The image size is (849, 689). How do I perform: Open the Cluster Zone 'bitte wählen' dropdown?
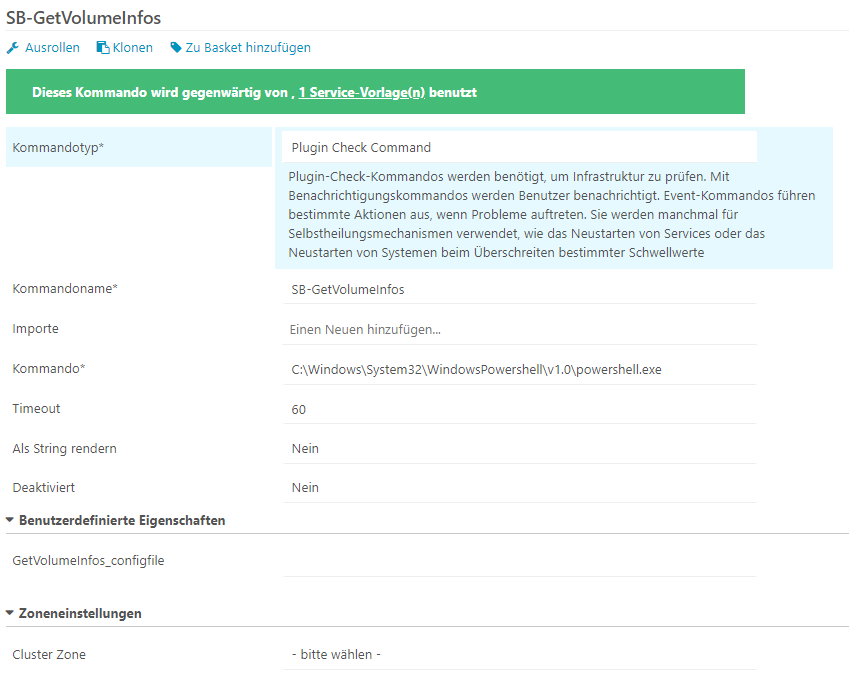[519, 654]
